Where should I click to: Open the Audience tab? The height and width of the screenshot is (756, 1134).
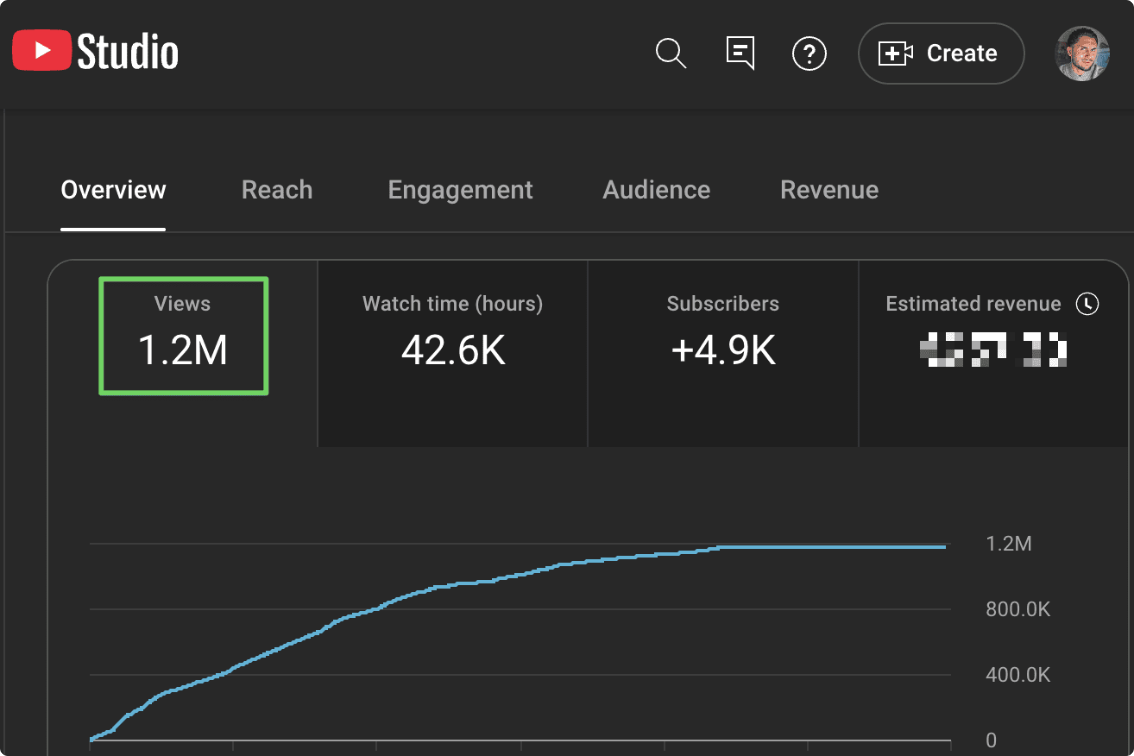coord(656,190)
